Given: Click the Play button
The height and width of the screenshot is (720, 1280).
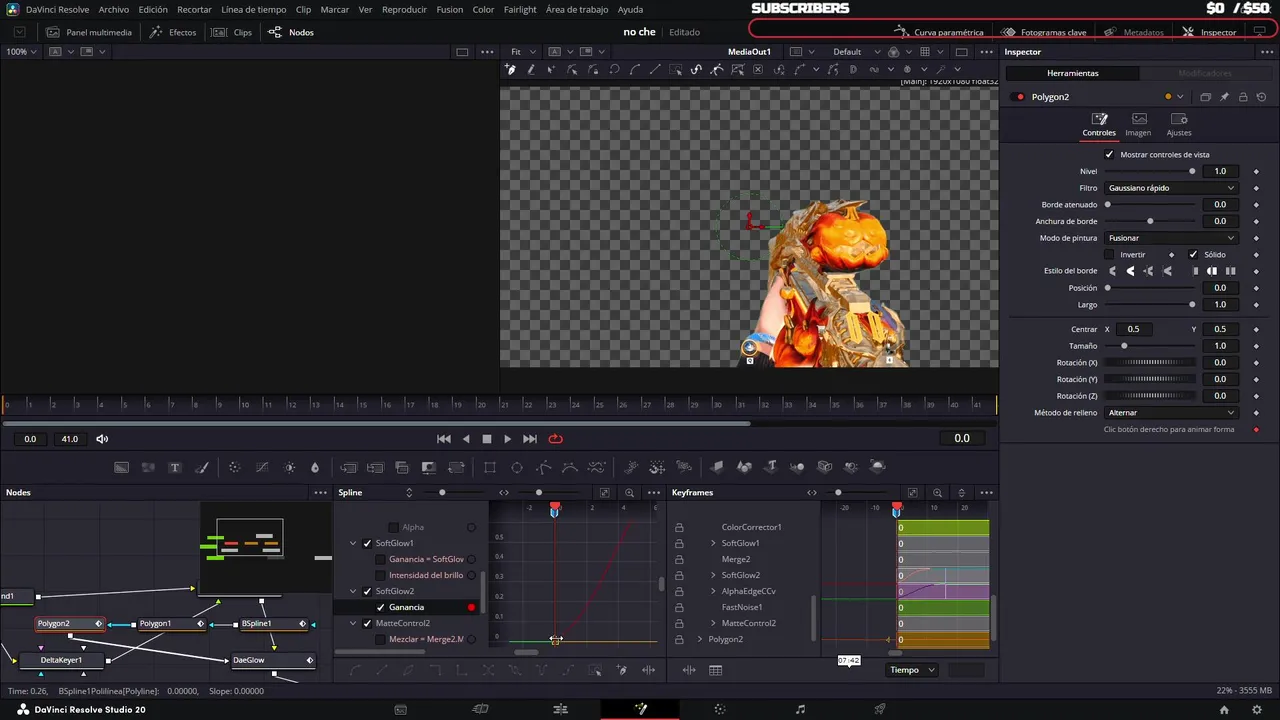Looking at the screenshot, I should pyautogui.click(x=507, y=439).
